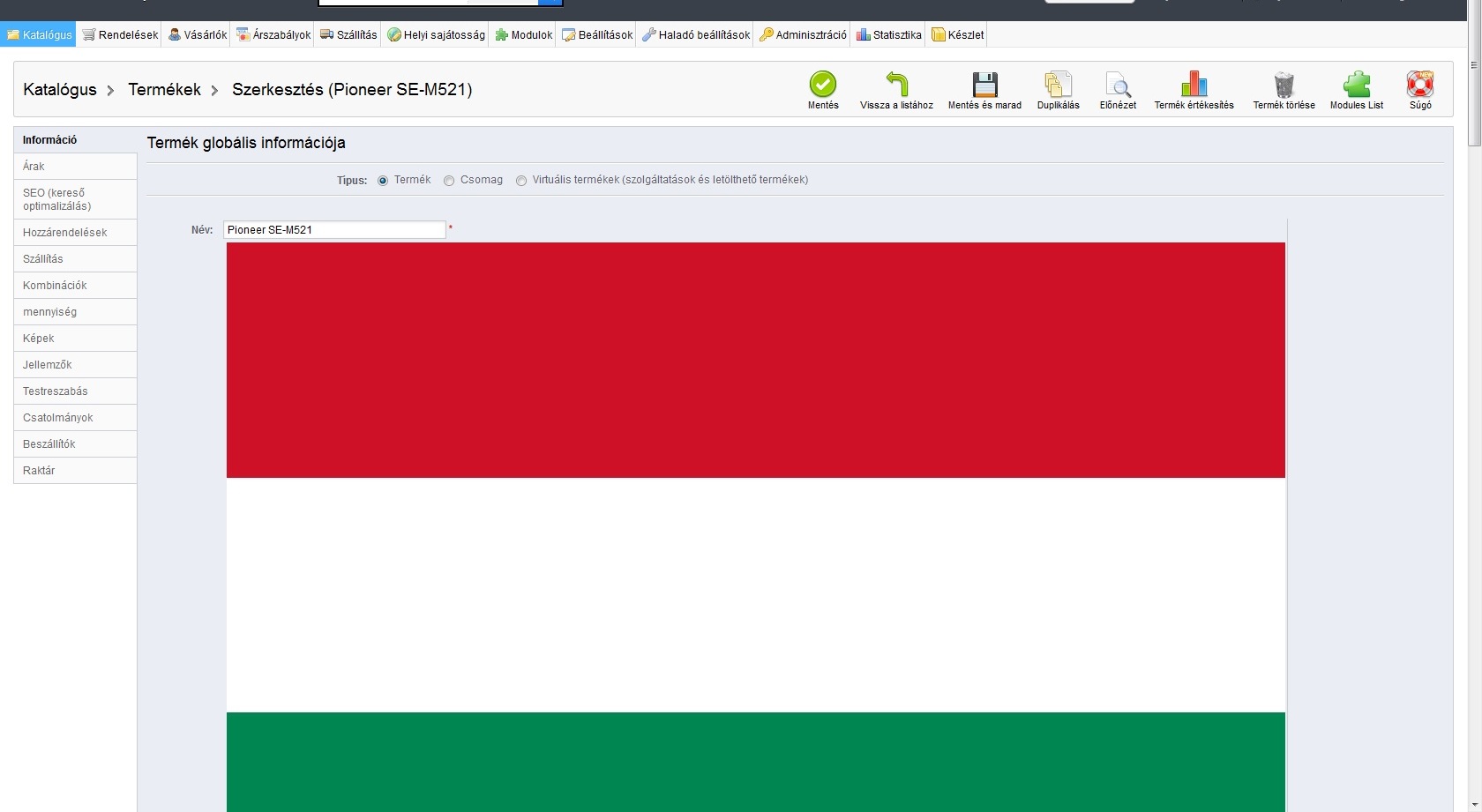Switch to the Információ side tab
Image resolution: width=1482 pixels, height=812 pixels.
75,140
